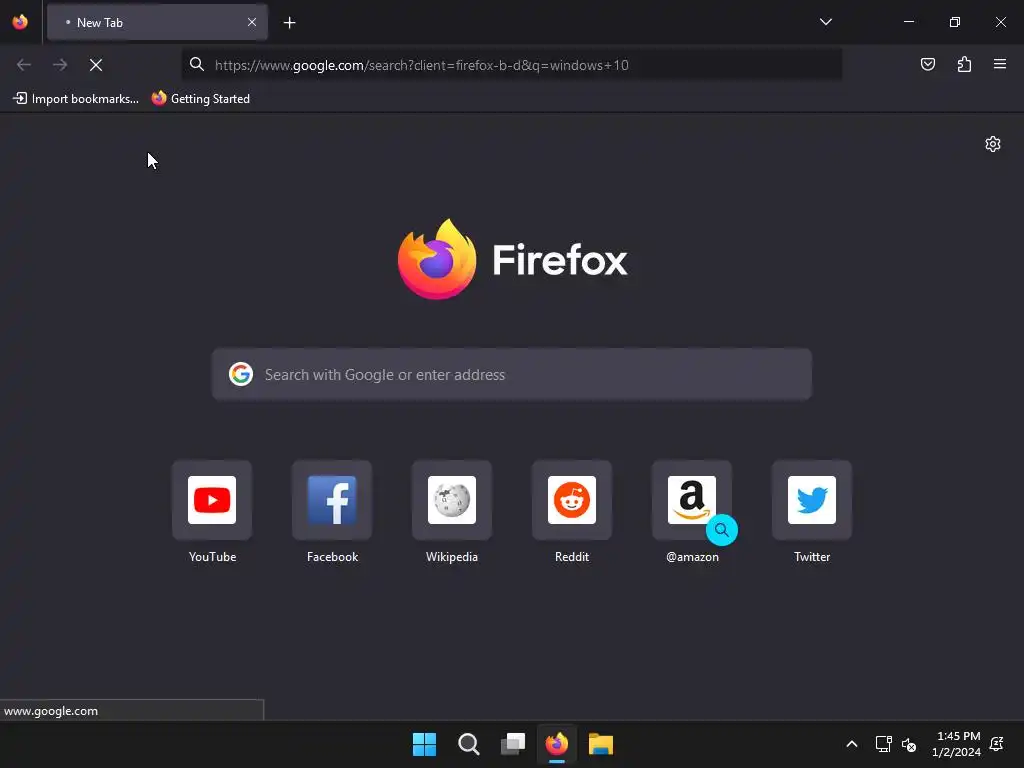This screenshot has height=768, width=1024.
Task: Open Windows Start menu
Action: (424, 744)
